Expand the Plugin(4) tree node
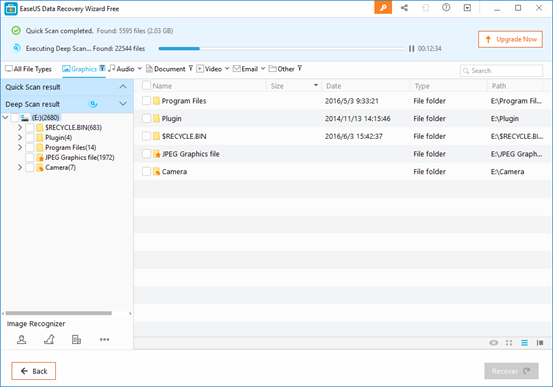 pos(20,137)
